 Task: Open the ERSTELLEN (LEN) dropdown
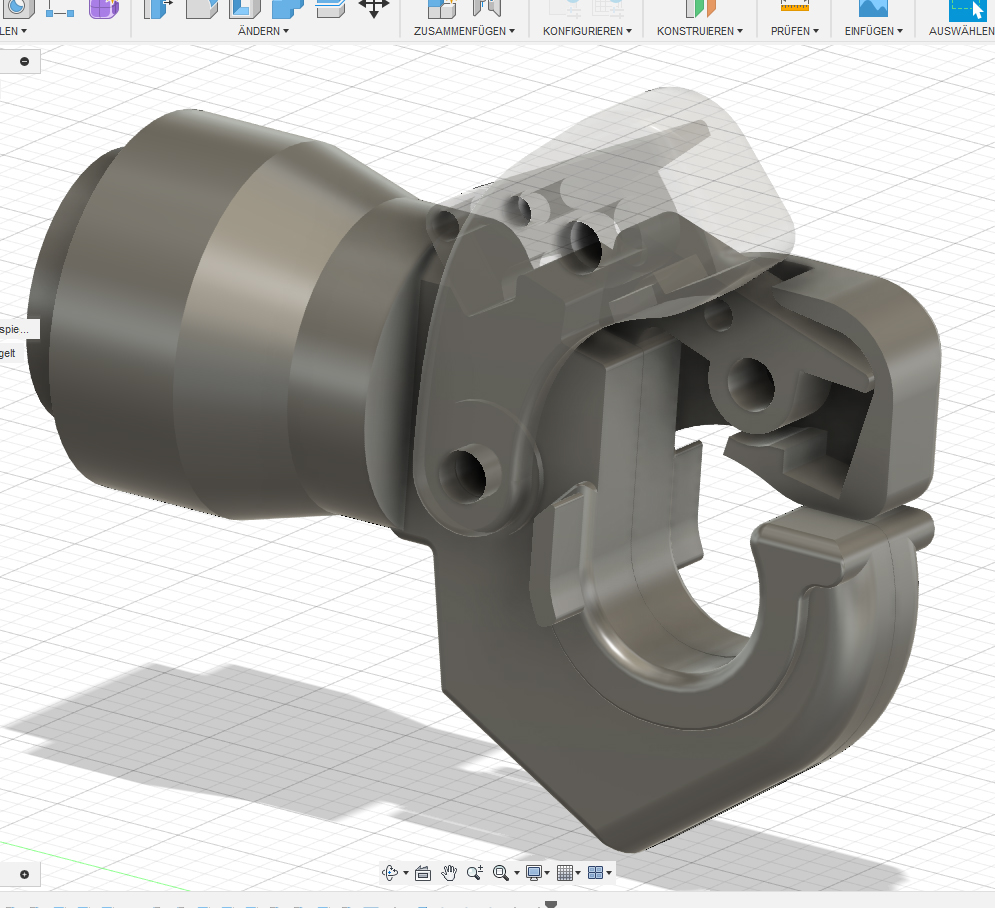click(13, 31)
